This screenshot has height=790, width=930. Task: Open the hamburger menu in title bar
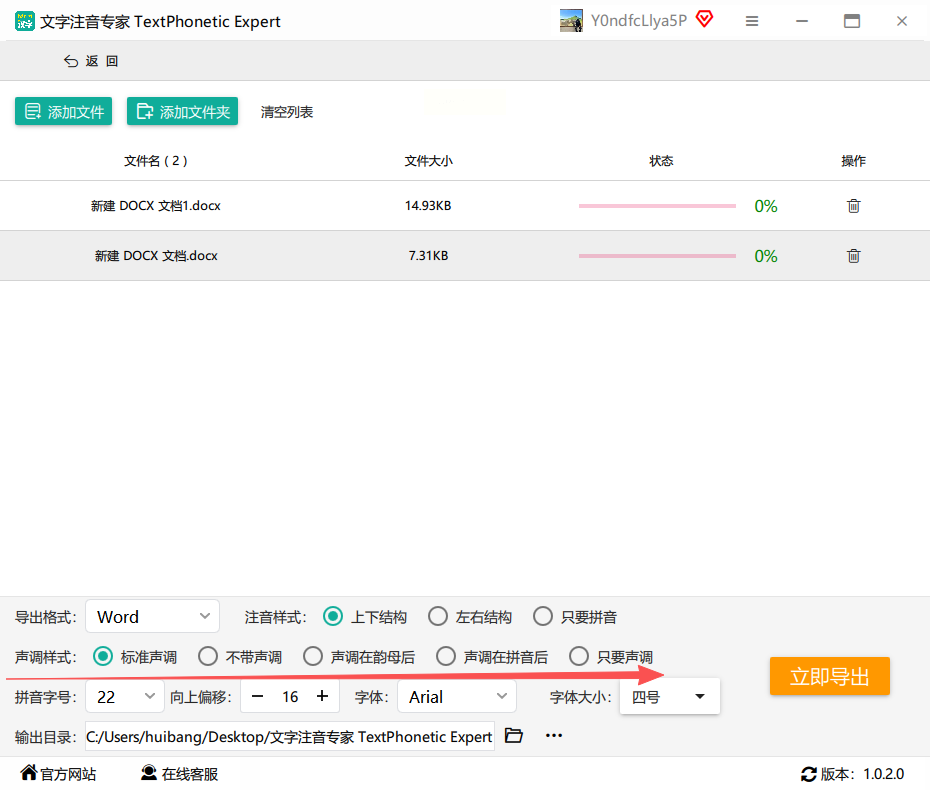(752, 21)
